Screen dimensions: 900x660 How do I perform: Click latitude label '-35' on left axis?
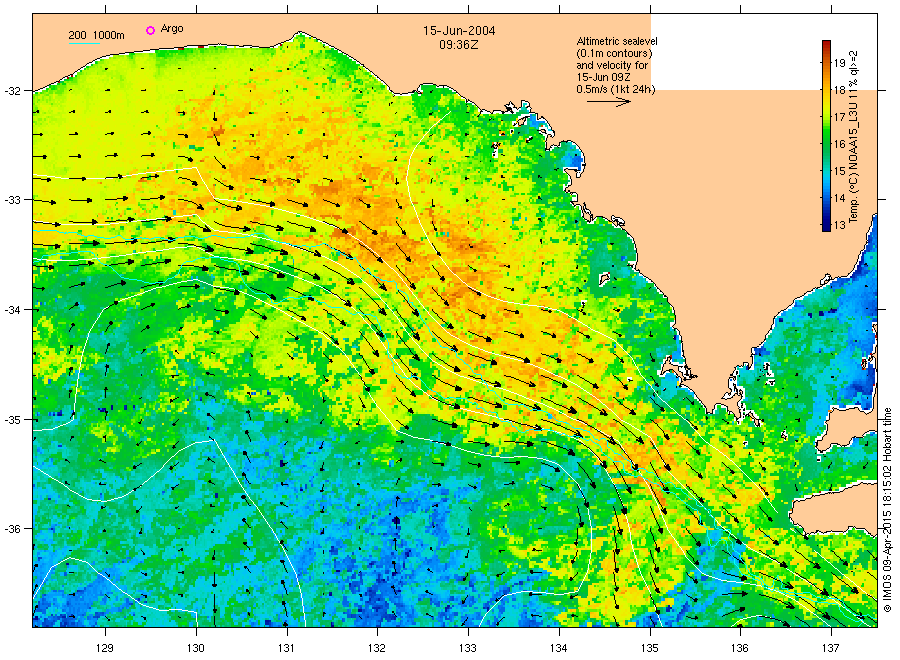tap(11, 420)
